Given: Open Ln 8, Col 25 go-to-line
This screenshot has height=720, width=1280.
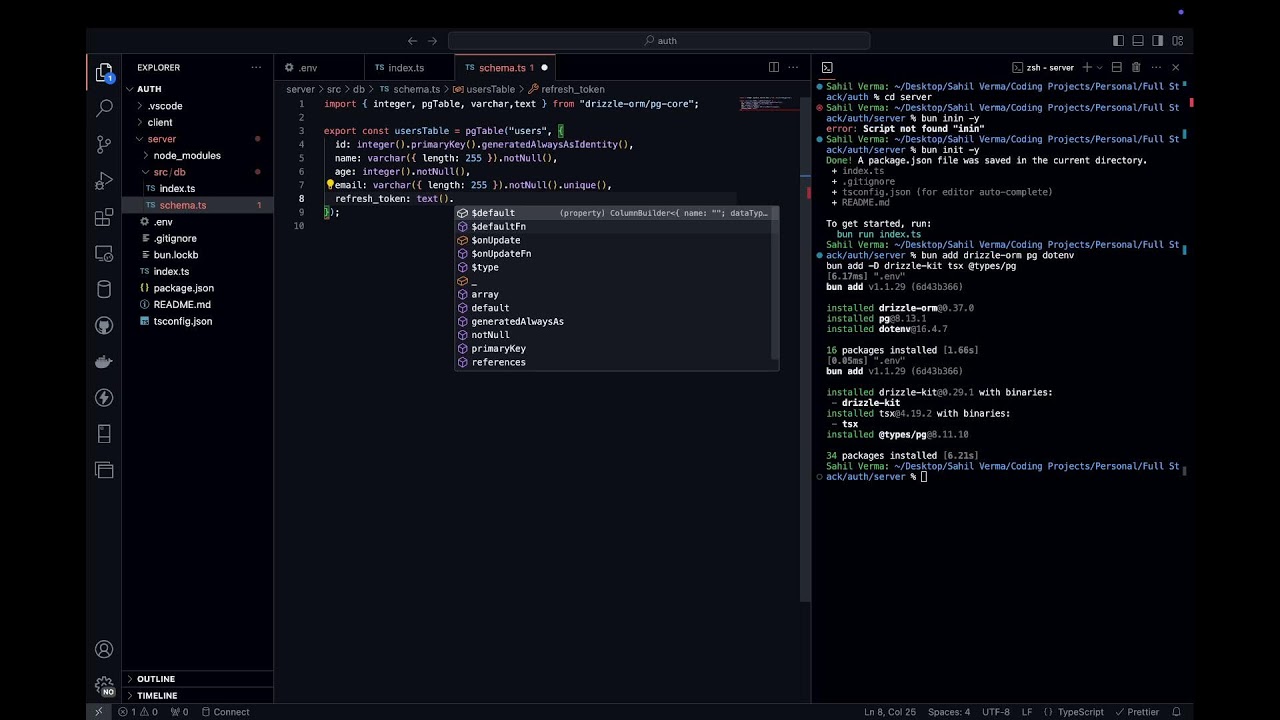Looking at the screenshot, I should [x=890, y=712].
